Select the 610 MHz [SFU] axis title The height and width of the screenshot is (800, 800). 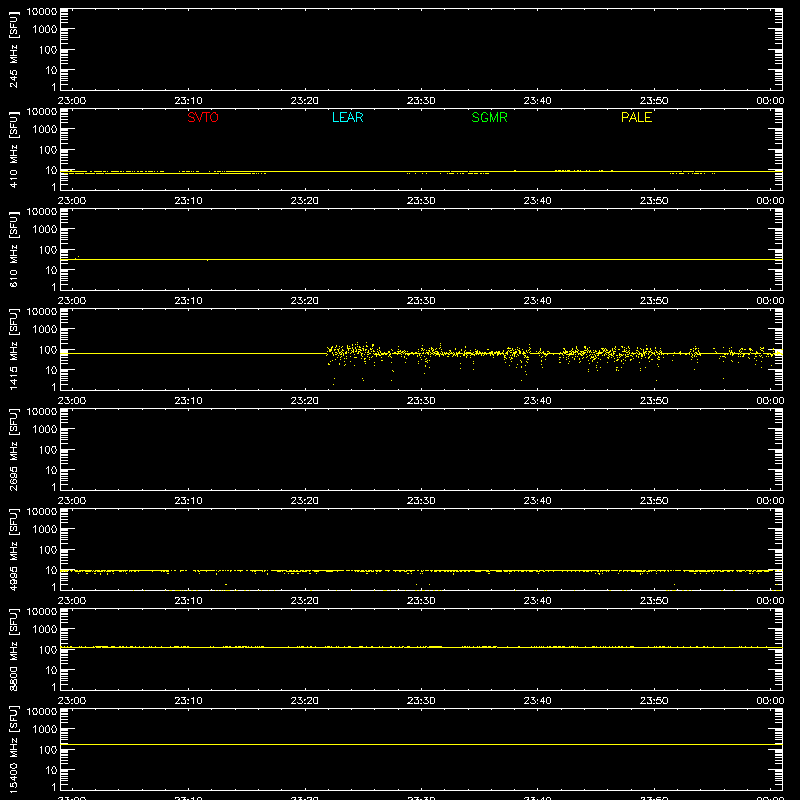tap(14, 249)
